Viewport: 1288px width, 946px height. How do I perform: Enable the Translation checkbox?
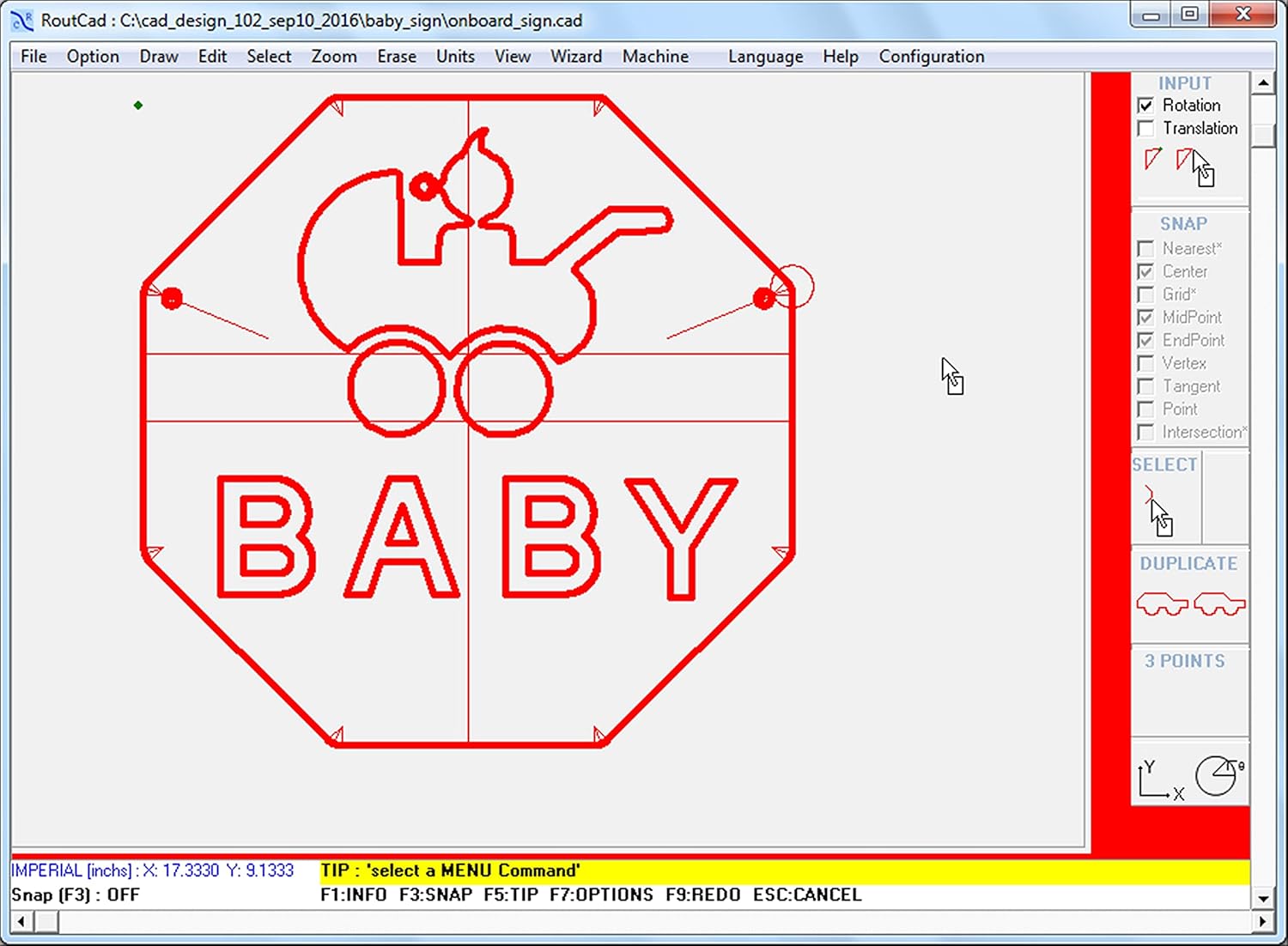point(1145,129)
